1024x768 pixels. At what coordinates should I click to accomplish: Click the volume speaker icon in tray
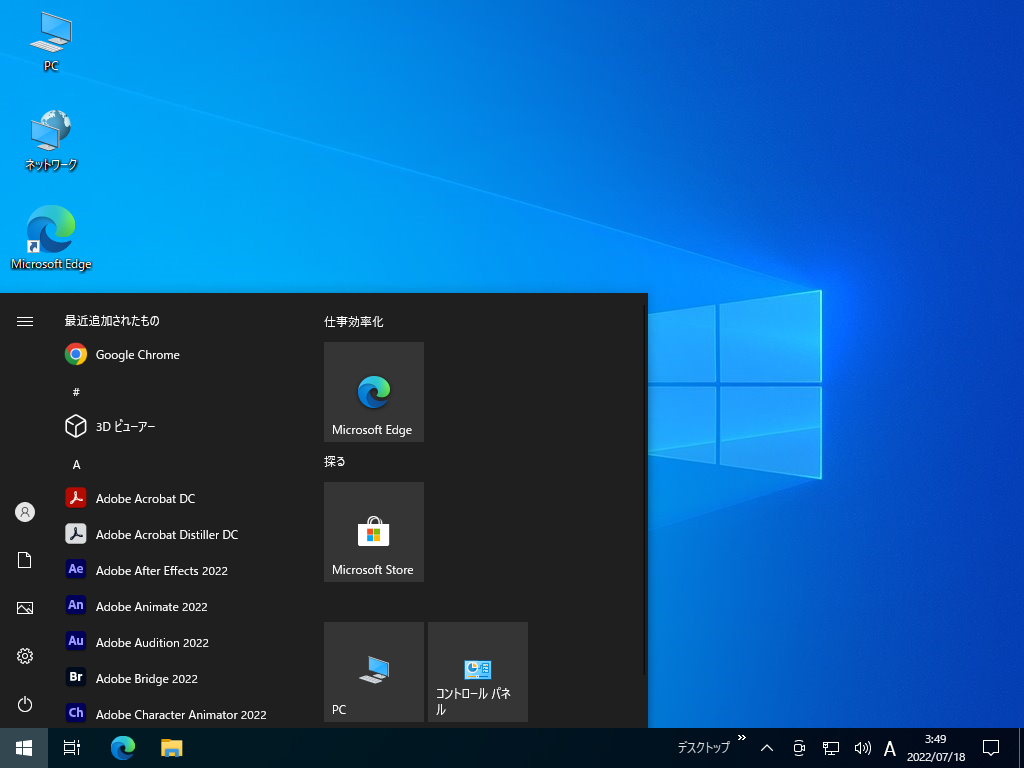[x=862, y=748]
